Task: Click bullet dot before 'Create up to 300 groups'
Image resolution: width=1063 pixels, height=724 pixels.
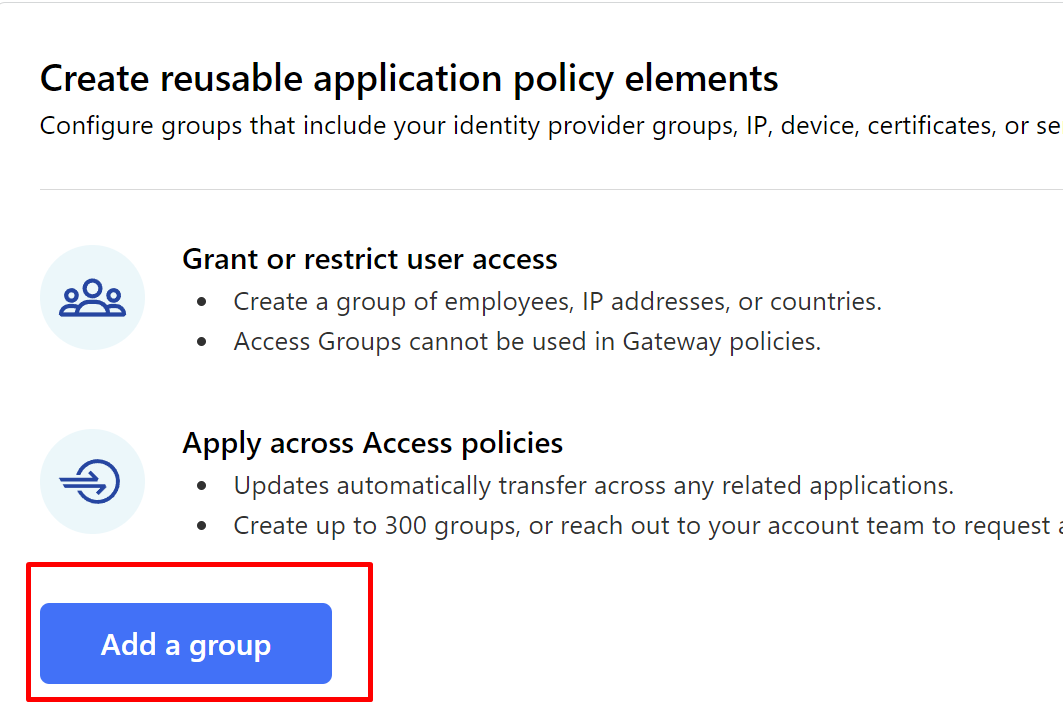Action: (x=204, y=526)
